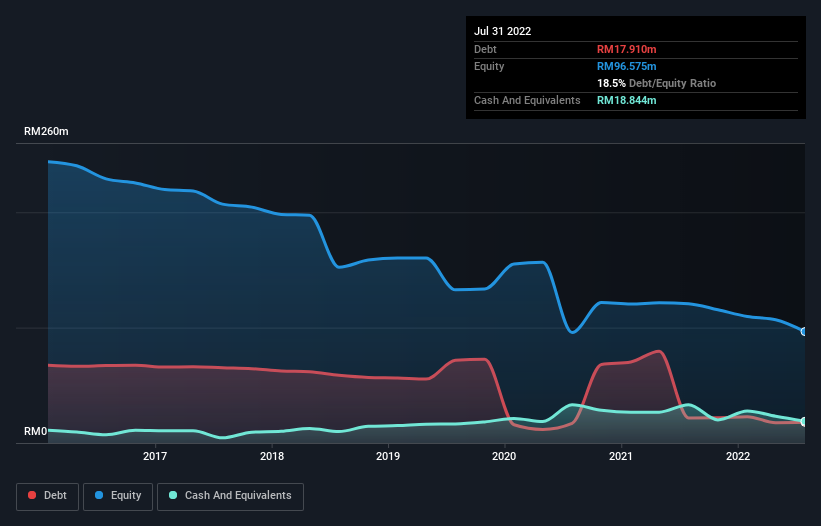Click the 18.5% Debt/Equity Ratio text
The image size is (821, 526).
click(x=657, y=83)
